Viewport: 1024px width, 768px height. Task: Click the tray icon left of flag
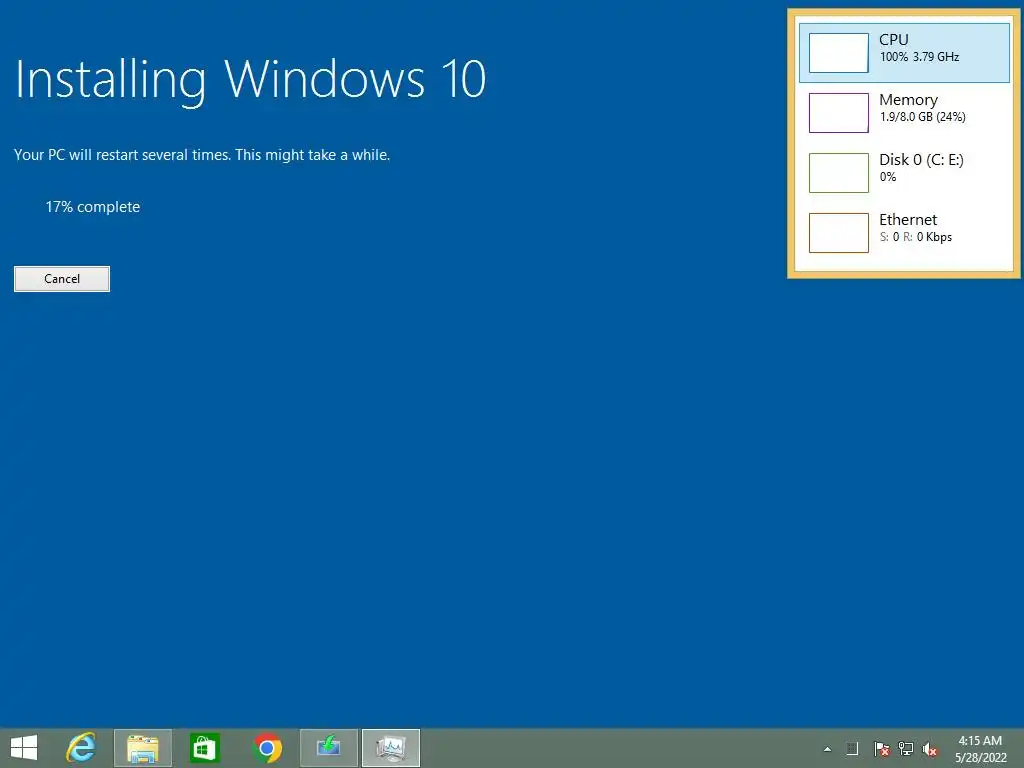click(x=852, y=748)
